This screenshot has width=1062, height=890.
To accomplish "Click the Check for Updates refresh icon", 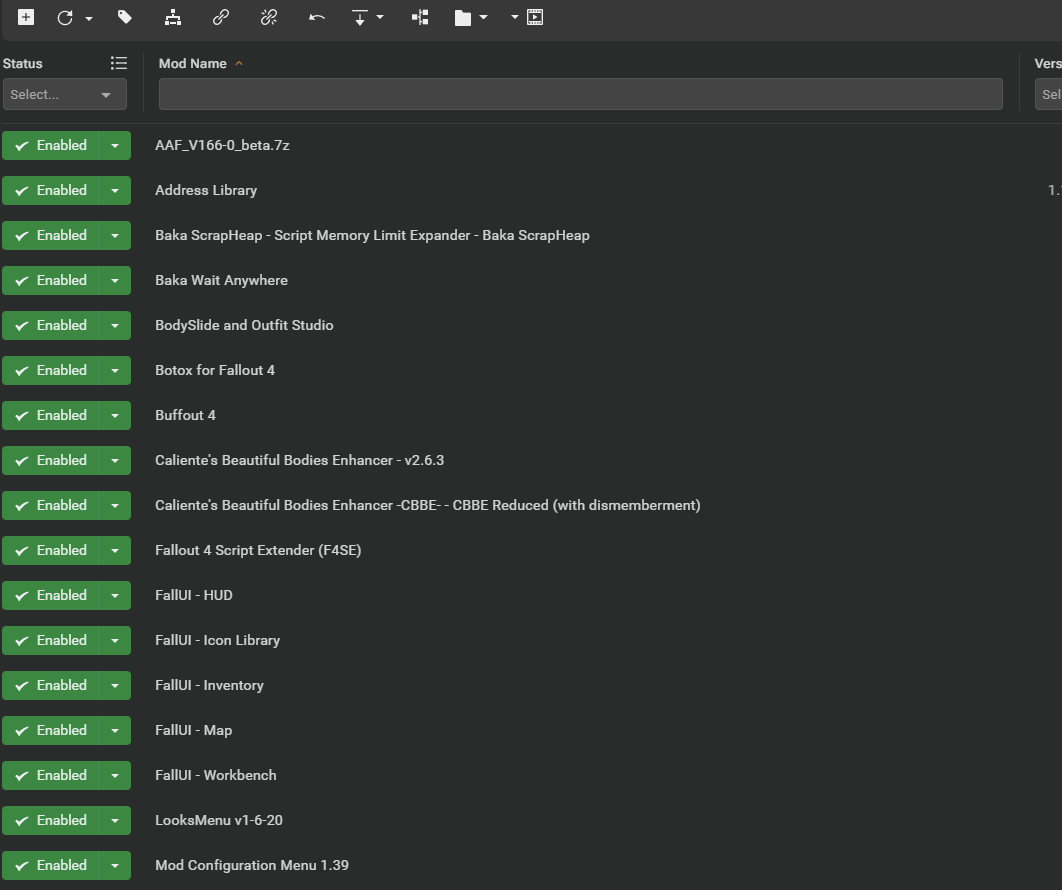I will point(65,18).
